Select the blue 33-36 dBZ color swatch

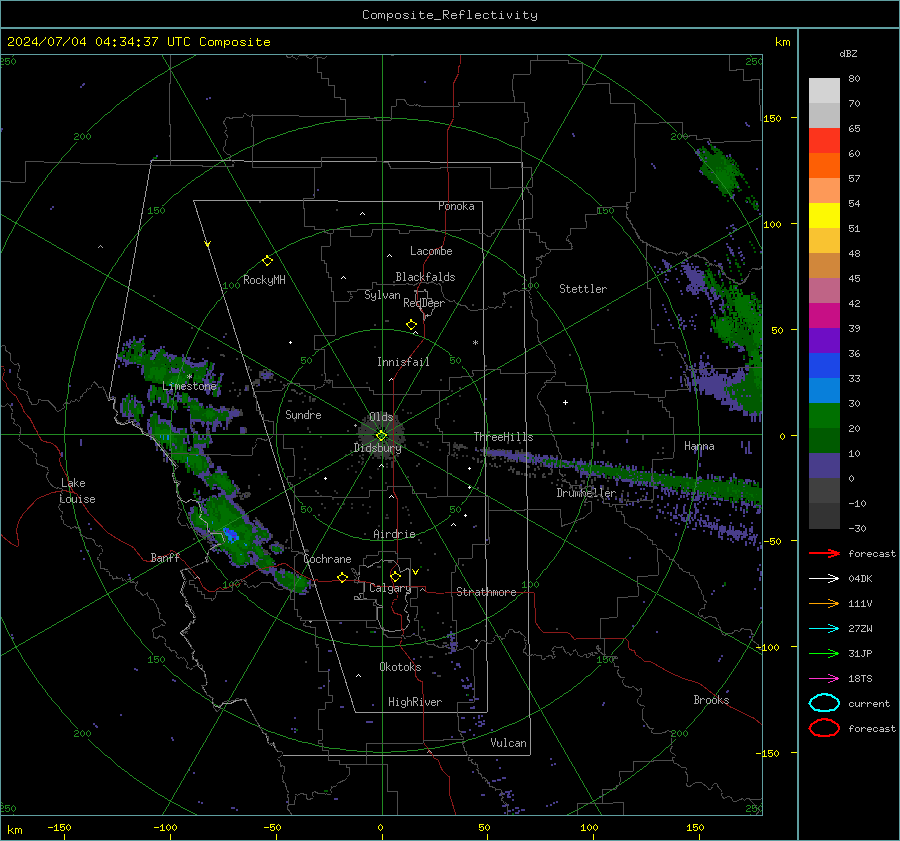click(824, 366)
